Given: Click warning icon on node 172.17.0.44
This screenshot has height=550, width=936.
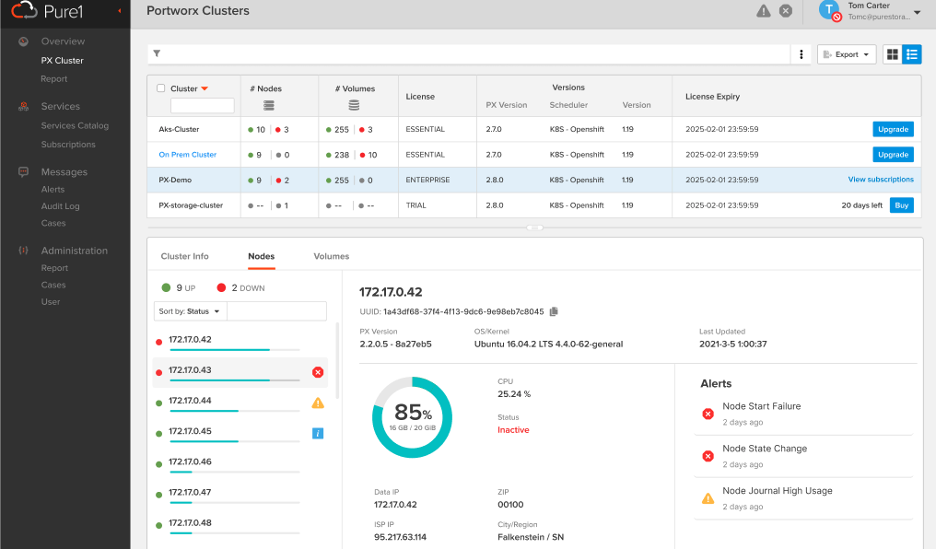Looking at the screenshot, I should pyautogui.click(x=318, y=403).
